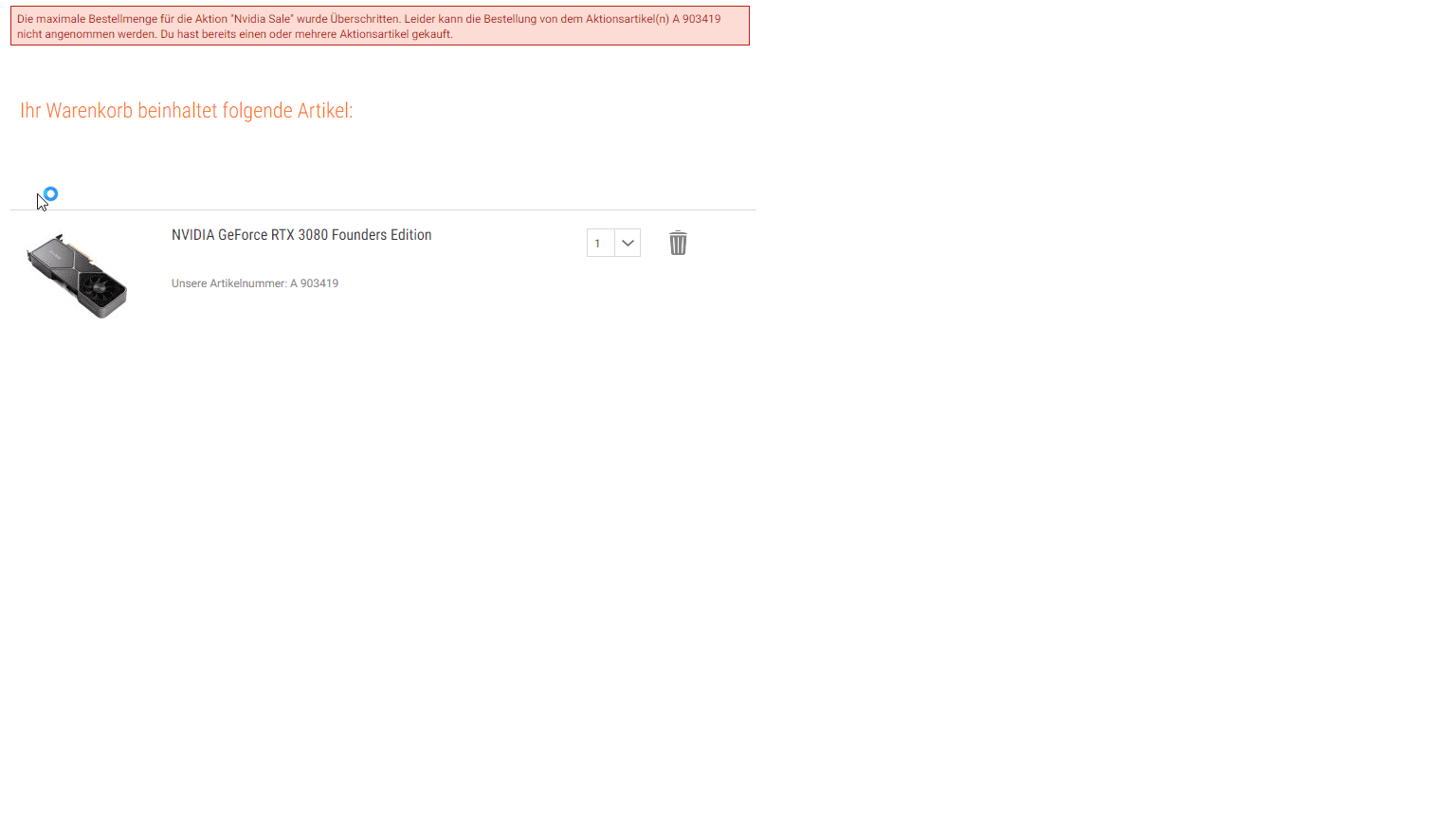This screenshot has width=1456, height=819.
Task: Click "Du hast bereits einen oder mehrere Aktionsartikel gekauft" sentence
Action: (x=306, y=34)
